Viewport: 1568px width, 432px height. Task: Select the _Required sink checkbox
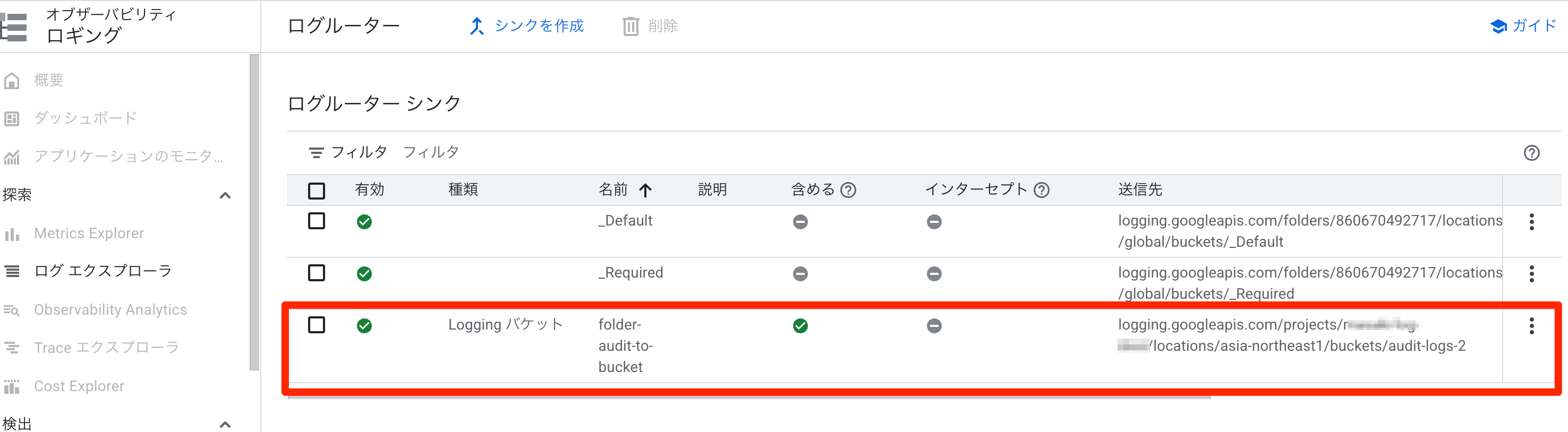pos(317,273)
